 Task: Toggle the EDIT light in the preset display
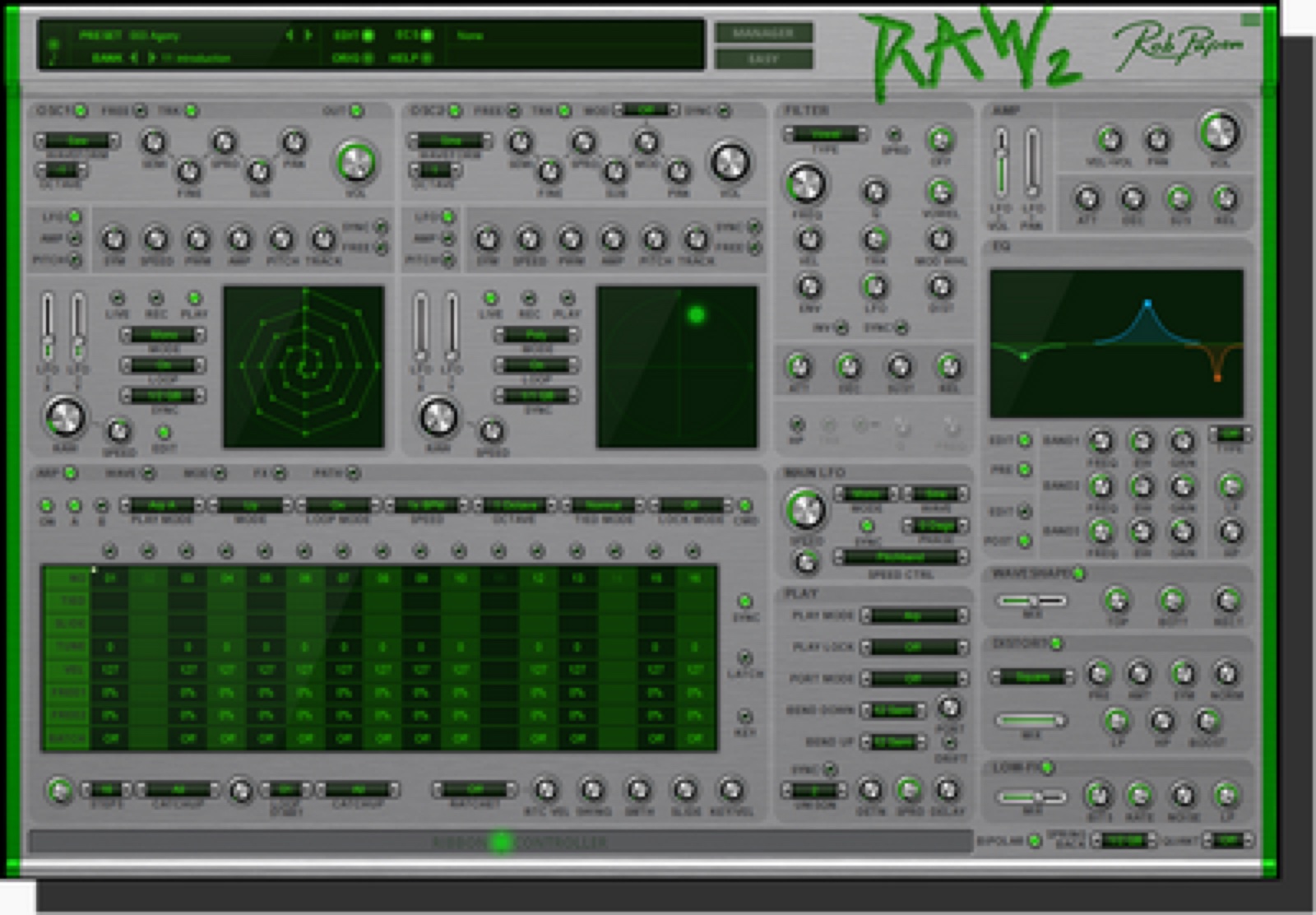tap(368, 35)
